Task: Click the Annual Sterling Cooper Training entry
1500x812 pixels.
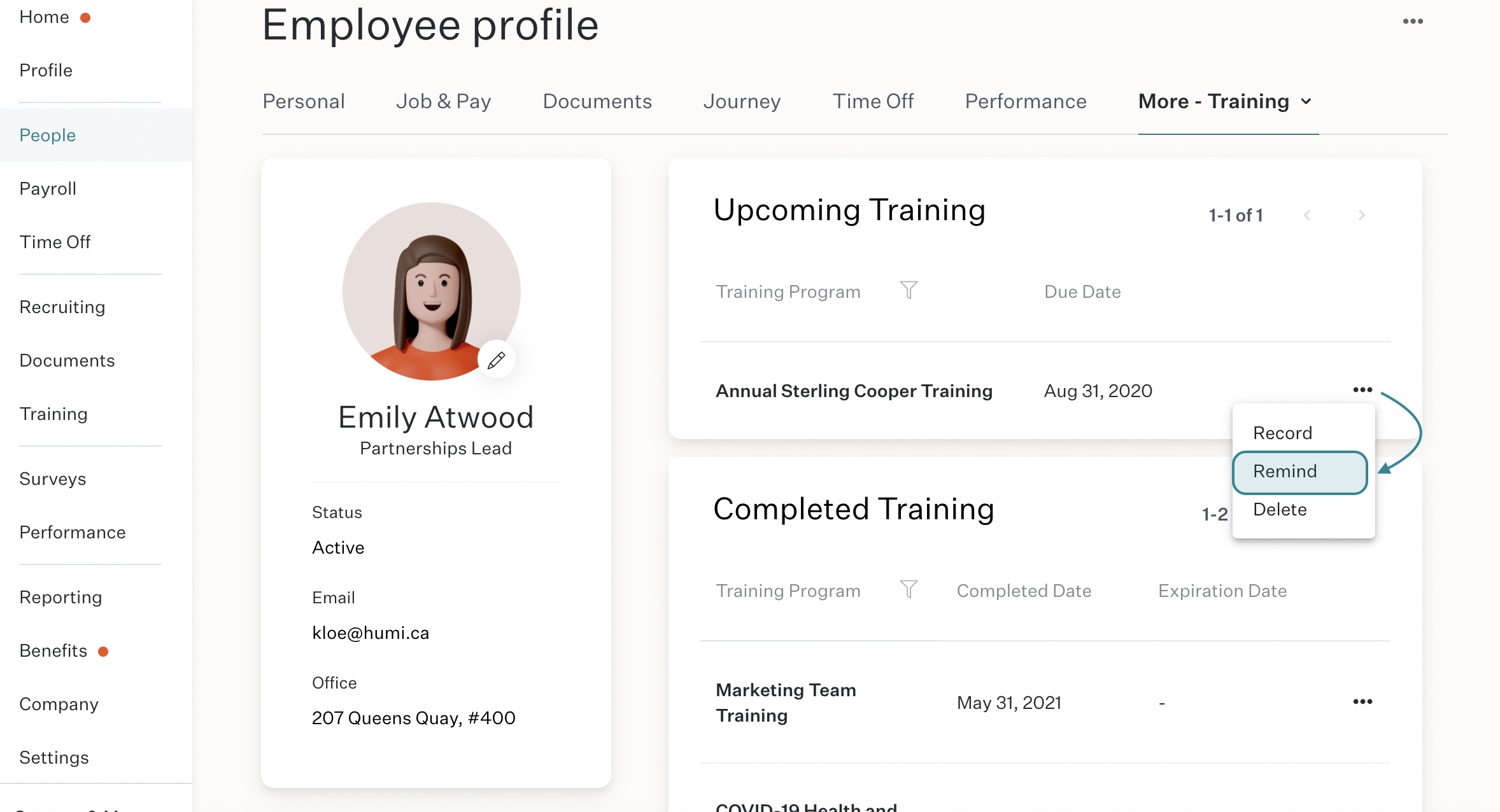Action: [854, 391]
